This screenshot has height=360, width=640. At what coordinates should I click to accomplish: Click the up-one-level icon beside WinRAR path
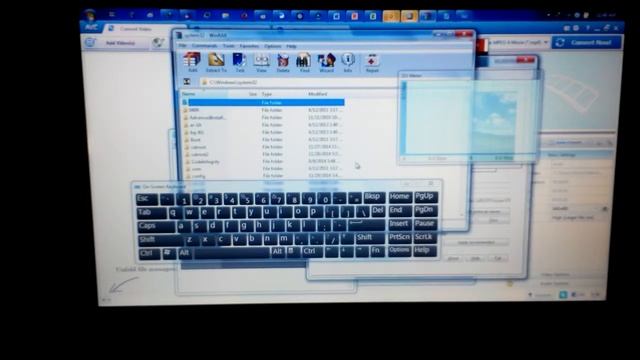tap(187, 82)
